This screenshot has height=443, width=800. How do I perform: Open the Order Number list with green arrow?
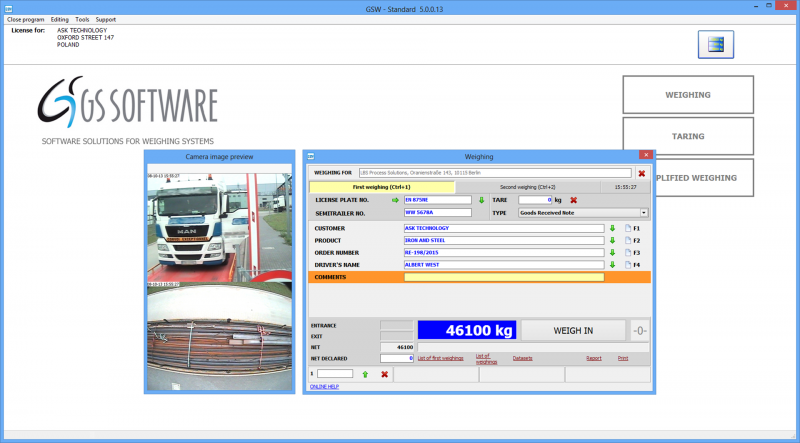613,252
